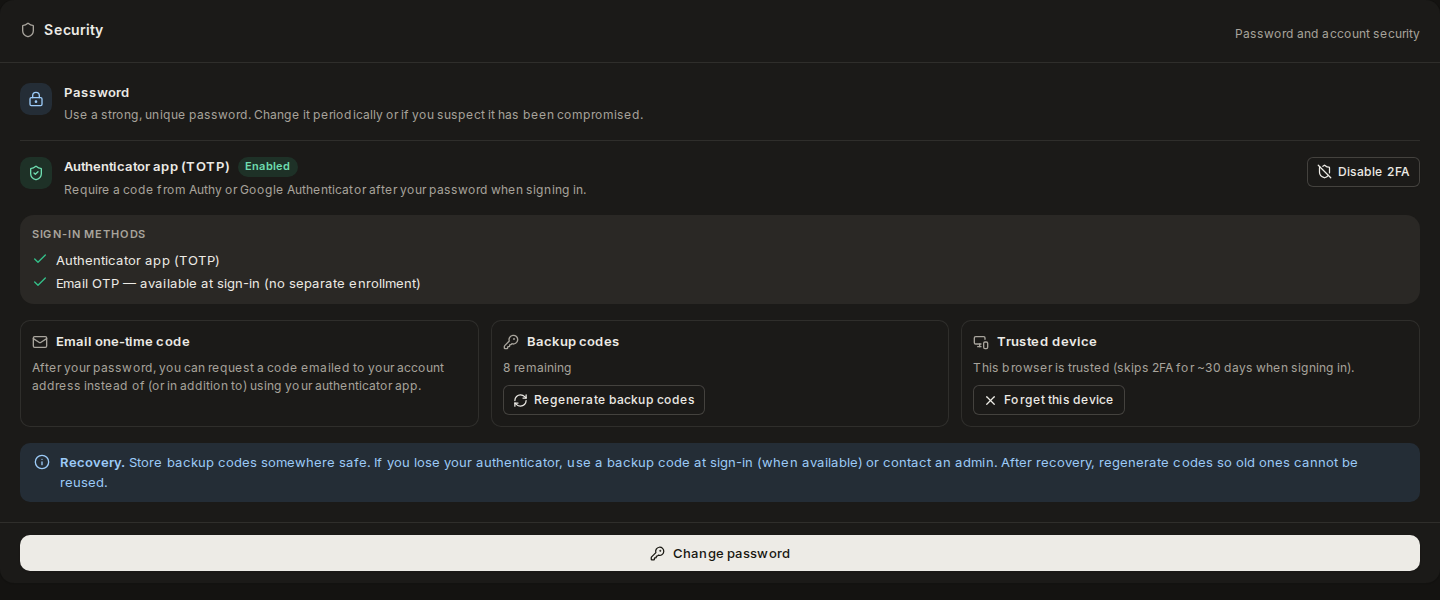
Task: Click the Password lock icon
Action: pyautogui.click(x=36, y=99)
